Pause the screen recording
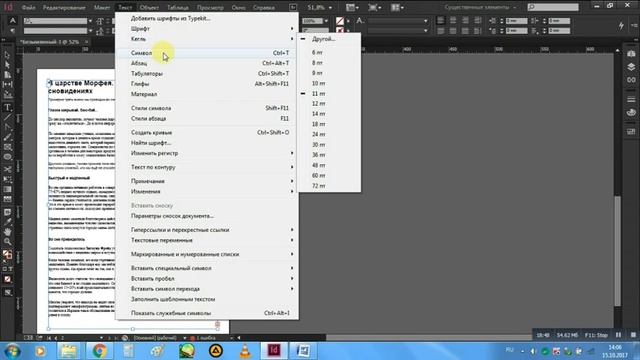The image size is (640, 360). tap(618, 335)
